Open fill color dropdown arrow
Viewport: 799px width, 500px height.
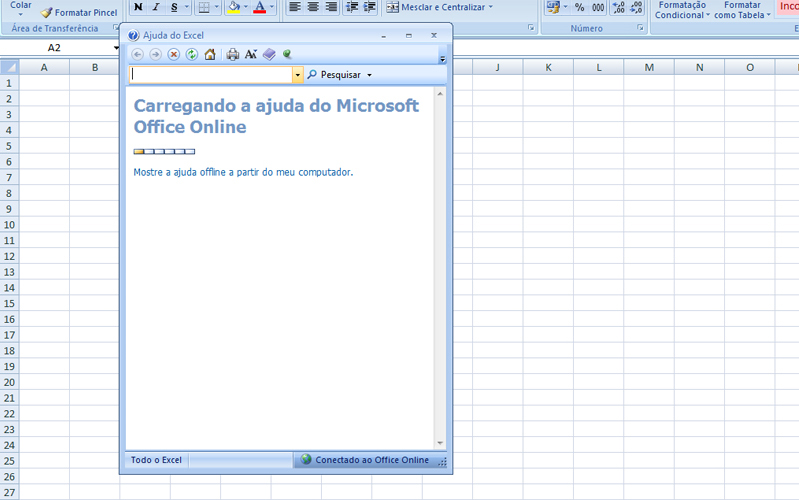(x=246, y=7)
